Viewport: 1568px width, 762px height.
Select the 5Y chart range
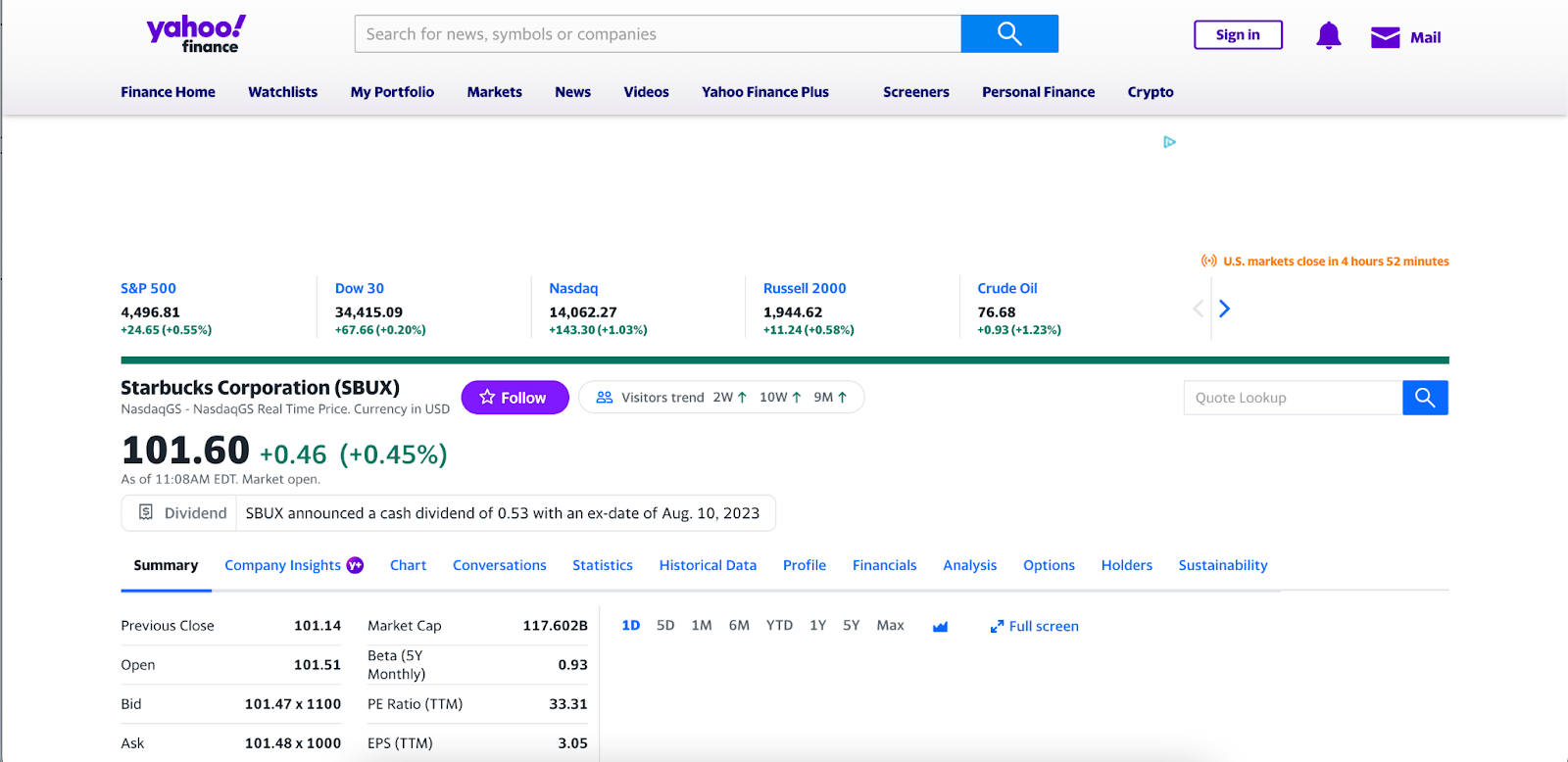point(852,625)
